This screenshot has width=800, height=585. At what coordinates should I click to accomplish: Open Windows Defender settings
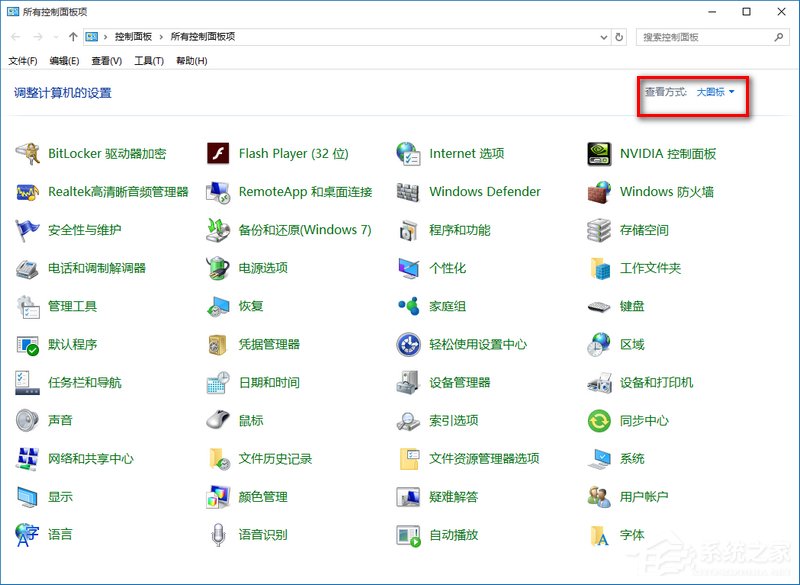[x=484, y=191]
